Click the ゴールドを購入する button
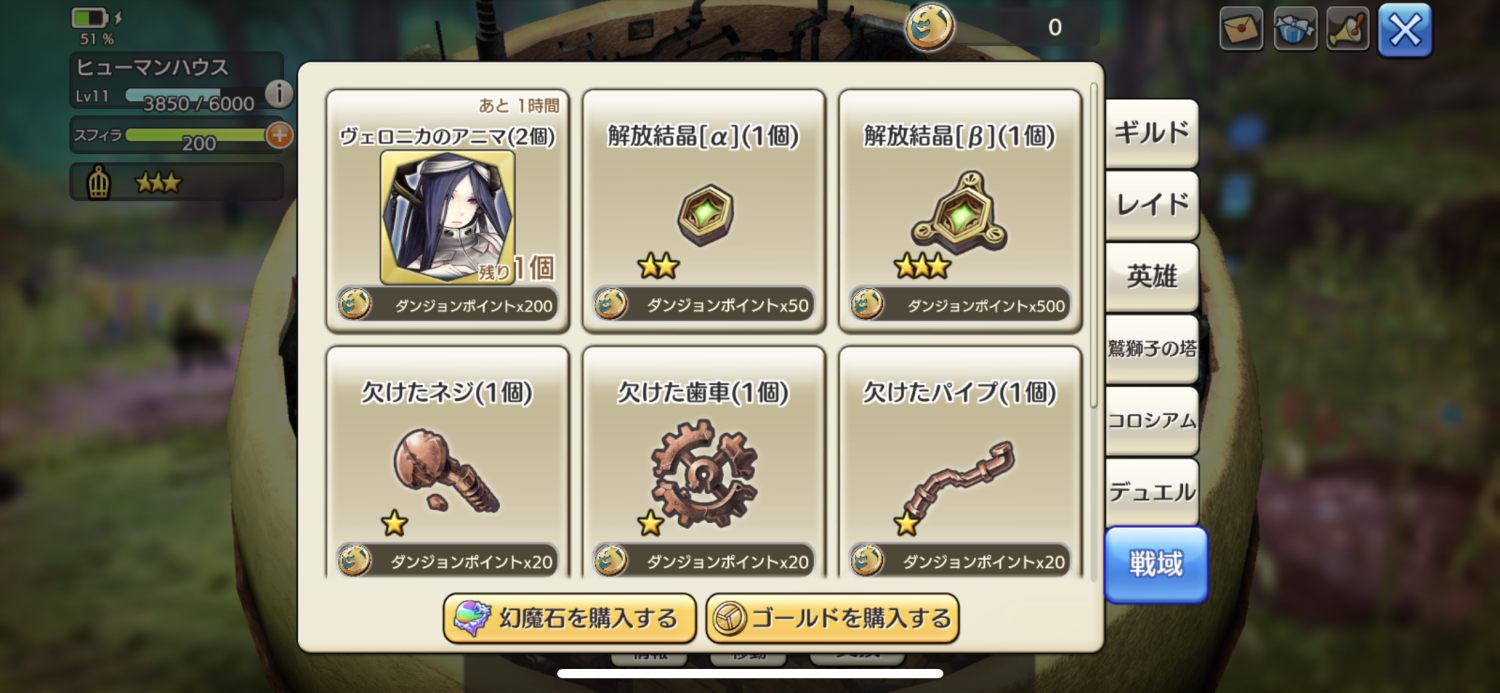The height and width of the screenshot is (693, 1500). tap(832, 618)
